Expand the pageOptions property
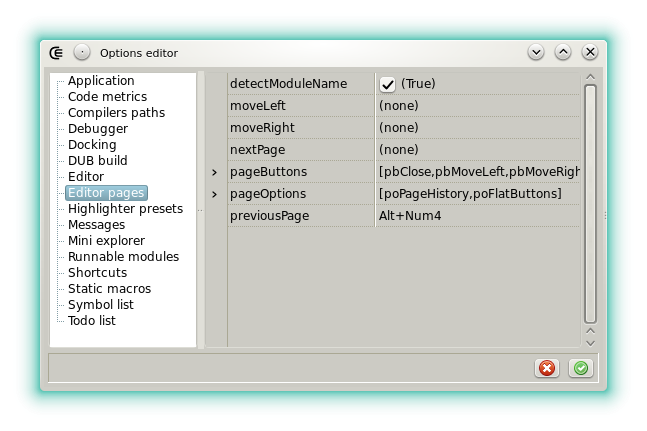The width and height of the screenshot is (647, 431). (214, 194)
